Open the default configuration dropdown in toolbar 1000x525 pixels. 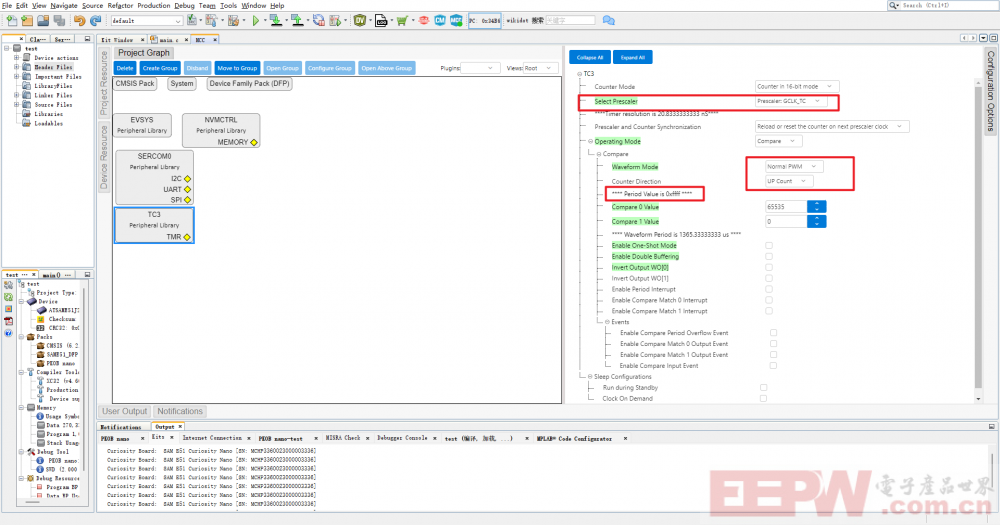(147, 20)
